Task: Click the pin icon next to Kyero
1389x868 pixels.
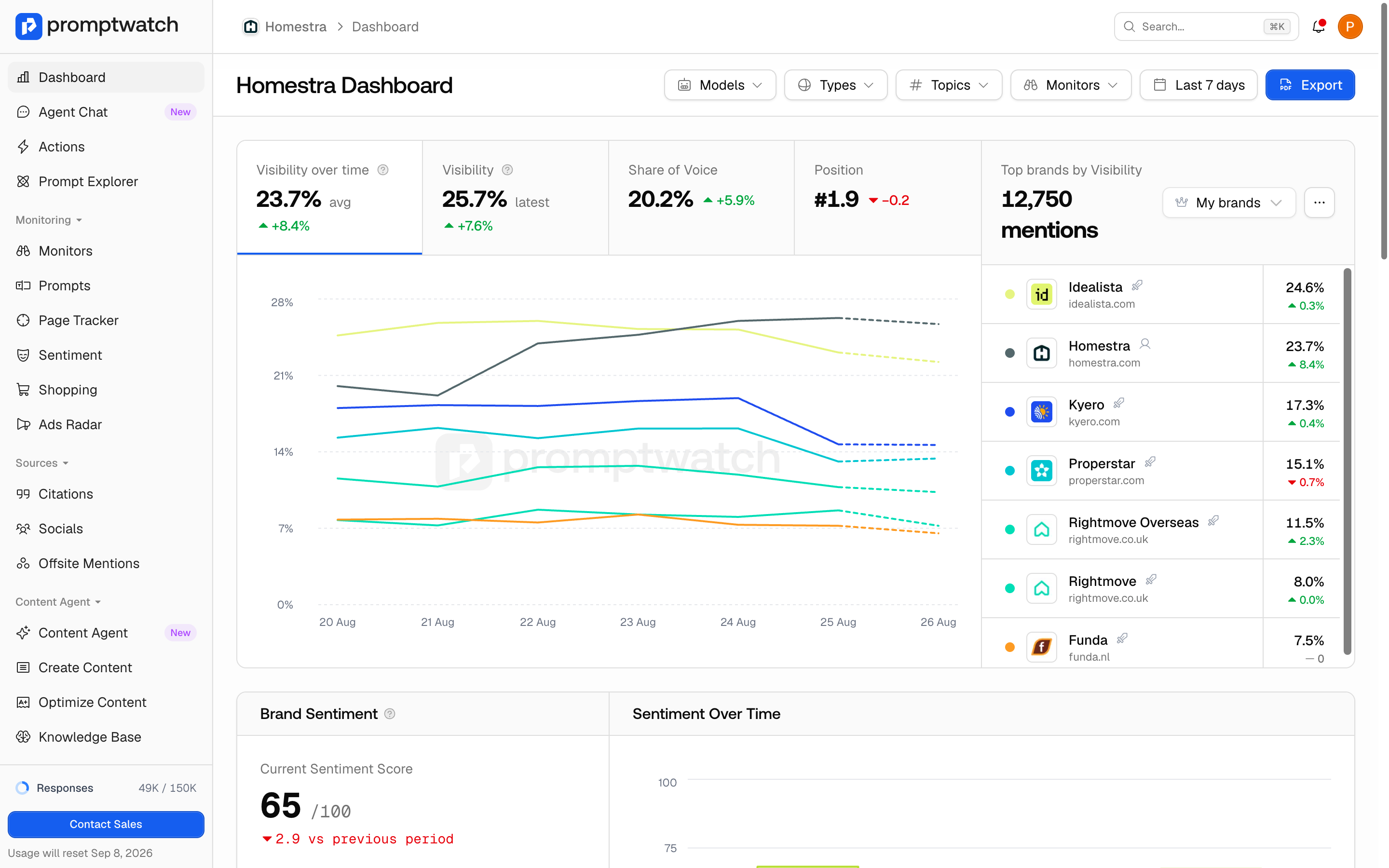Action: 1118,403
